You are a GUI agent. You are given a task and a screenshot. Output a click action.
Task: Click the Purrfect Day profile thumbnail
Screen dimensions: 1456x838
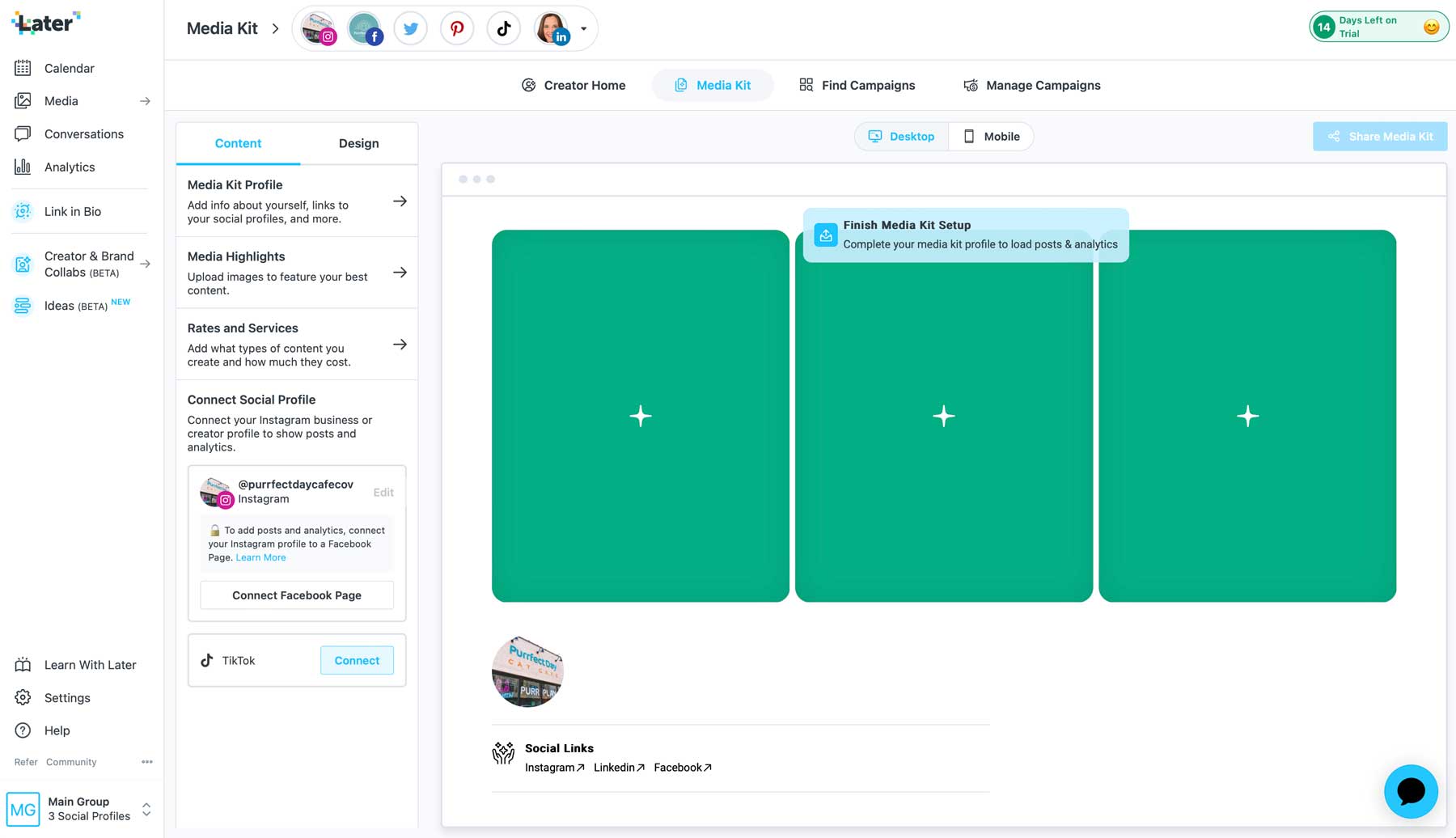(x=527, y=671)
